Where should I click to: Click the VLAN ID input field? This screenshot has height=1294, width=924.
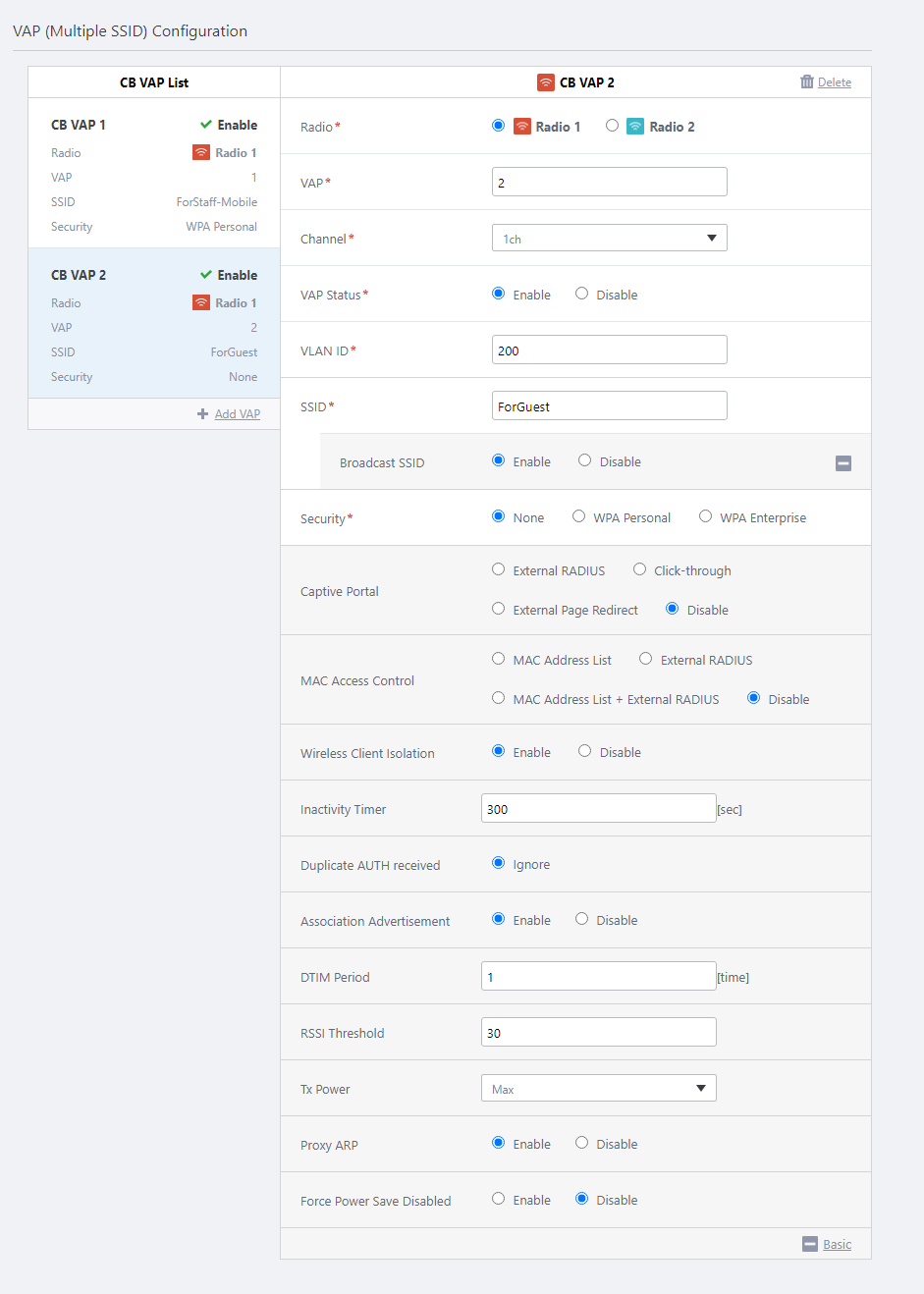click(x=609, y=350)
